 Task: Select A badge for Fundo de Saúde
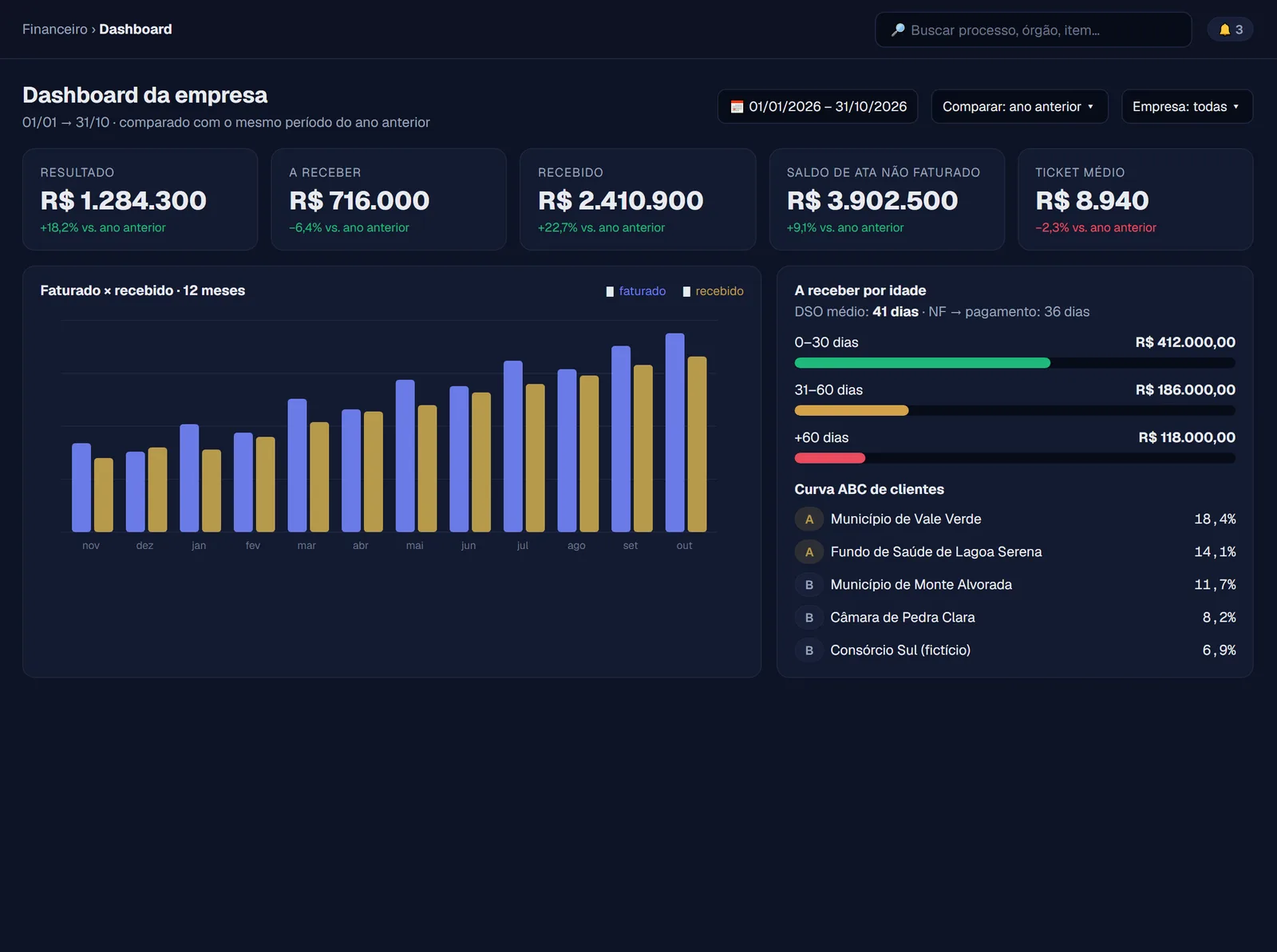click(x=809, y=551)
